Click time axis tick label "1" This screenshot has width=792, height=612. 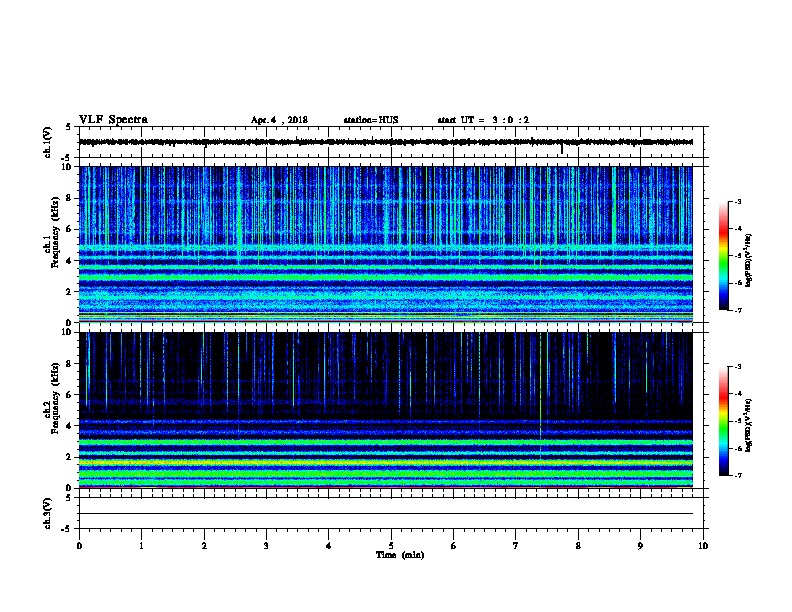(x=141, y=546)
